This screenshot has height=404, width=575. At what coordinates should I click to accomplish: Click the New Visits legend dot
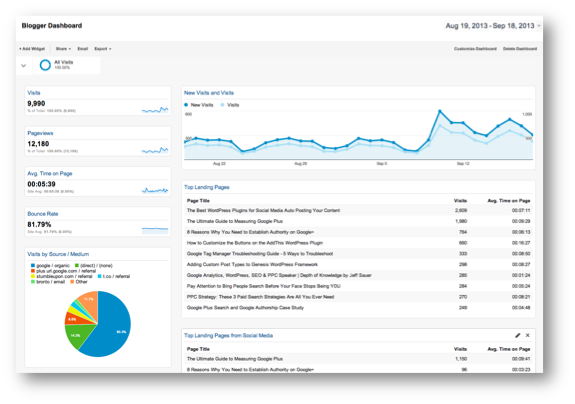coord(186,105)
